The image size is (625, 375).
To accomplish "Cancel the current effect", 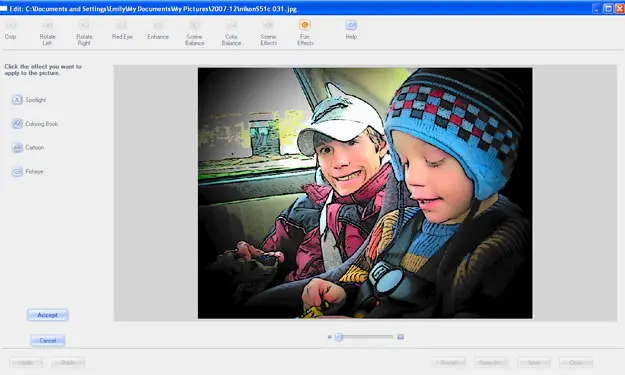I will (x=48, y=340).
